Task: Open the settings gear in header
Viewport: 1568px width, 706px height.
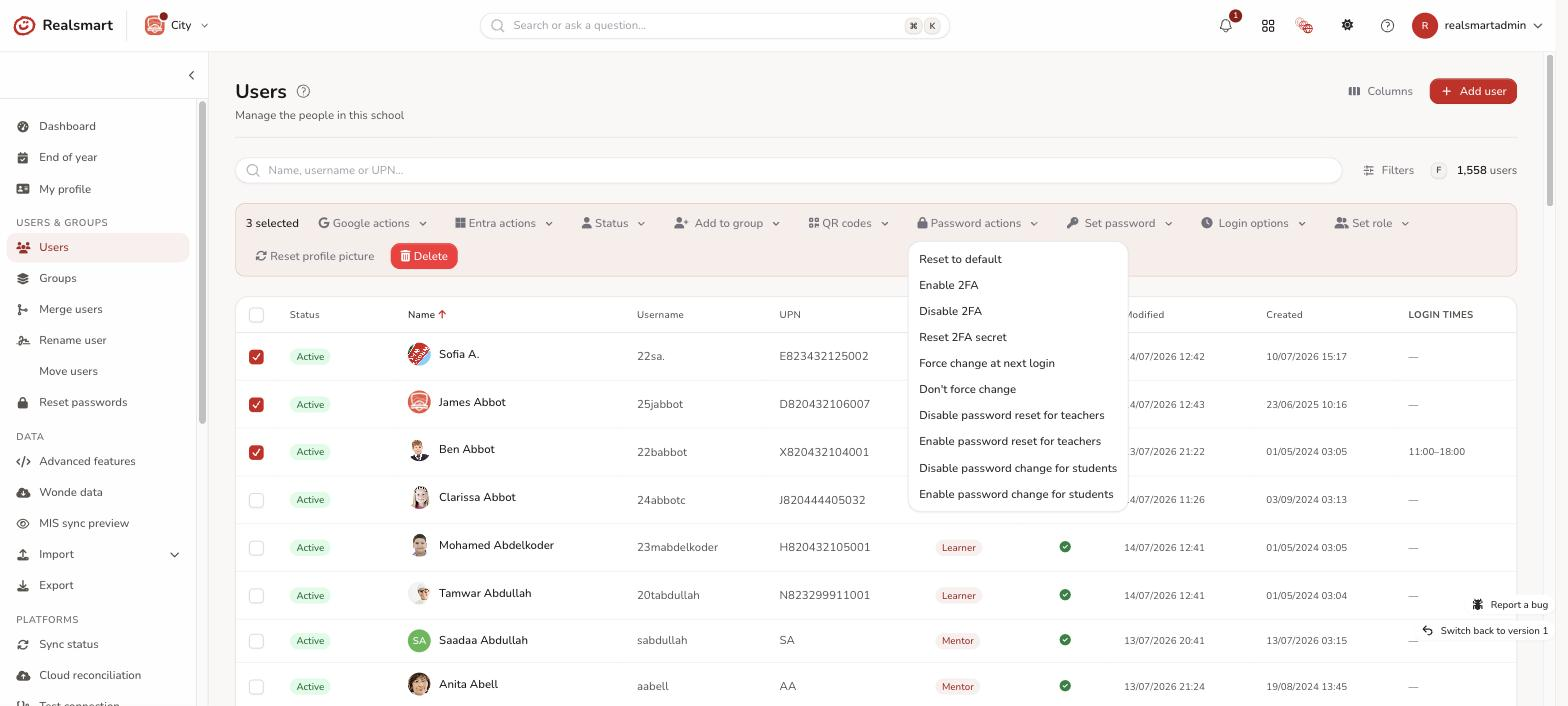Action: [x=1347, y=25]
